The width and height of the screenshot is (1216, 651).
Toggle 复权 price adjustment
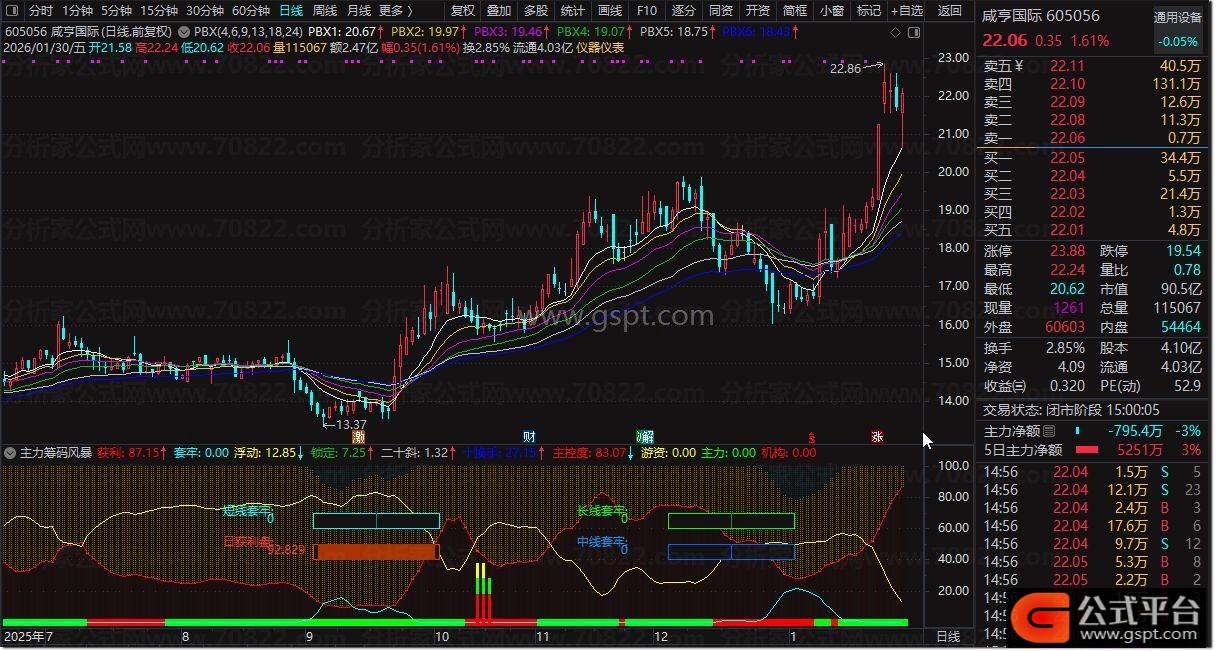pyautogui.click(x=463, y=11)
